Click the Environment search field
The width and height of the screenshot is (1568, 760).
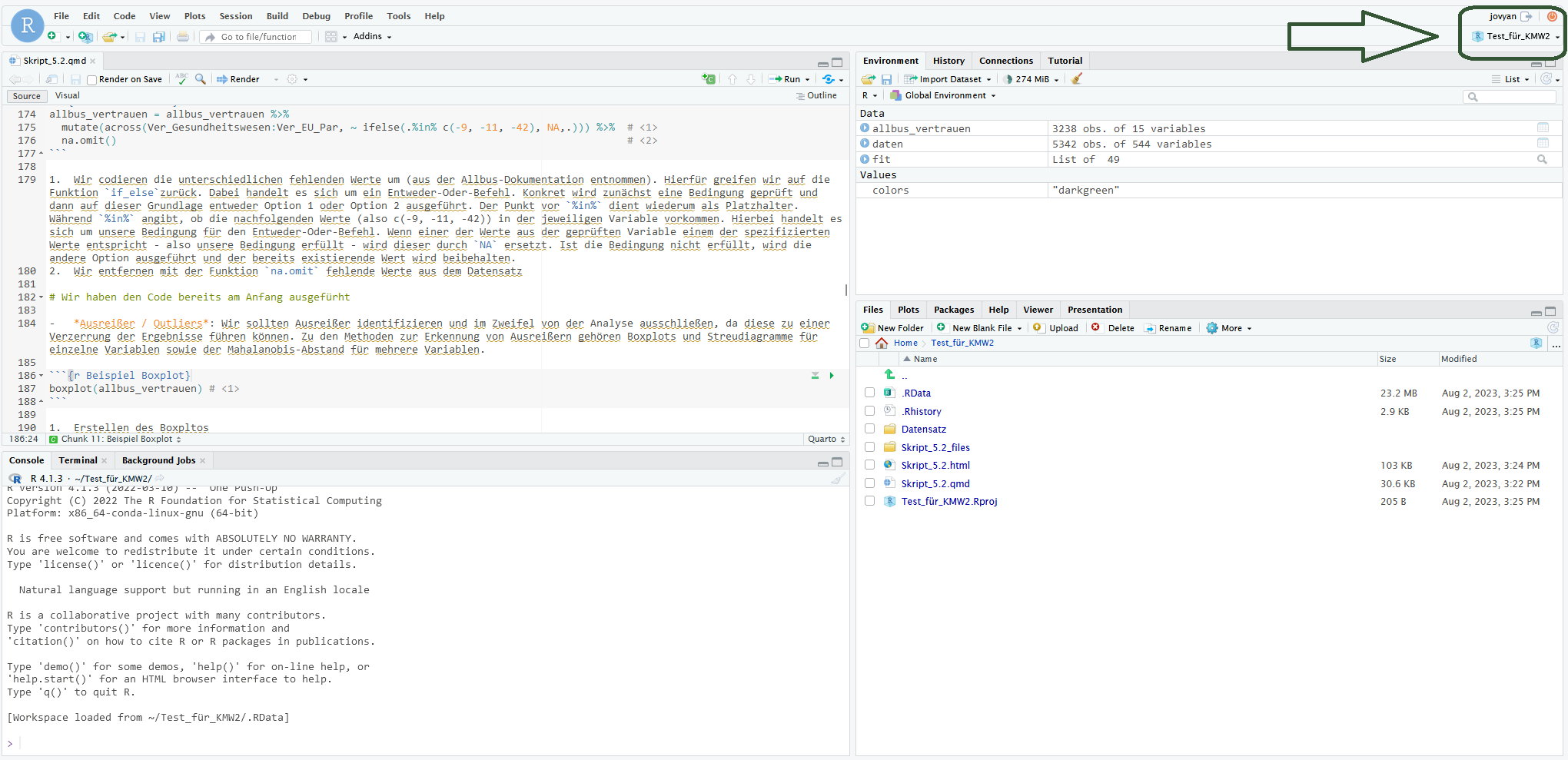tap(1510, 96)
